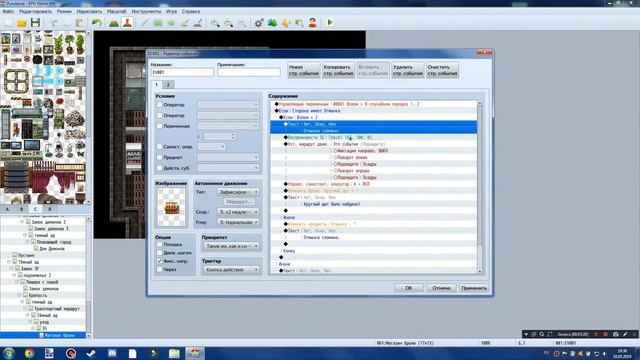Image resolution: width=640 pixels, height=360 pixels.
Task: Tick the Через option checkbox
Action: [160, 269]
